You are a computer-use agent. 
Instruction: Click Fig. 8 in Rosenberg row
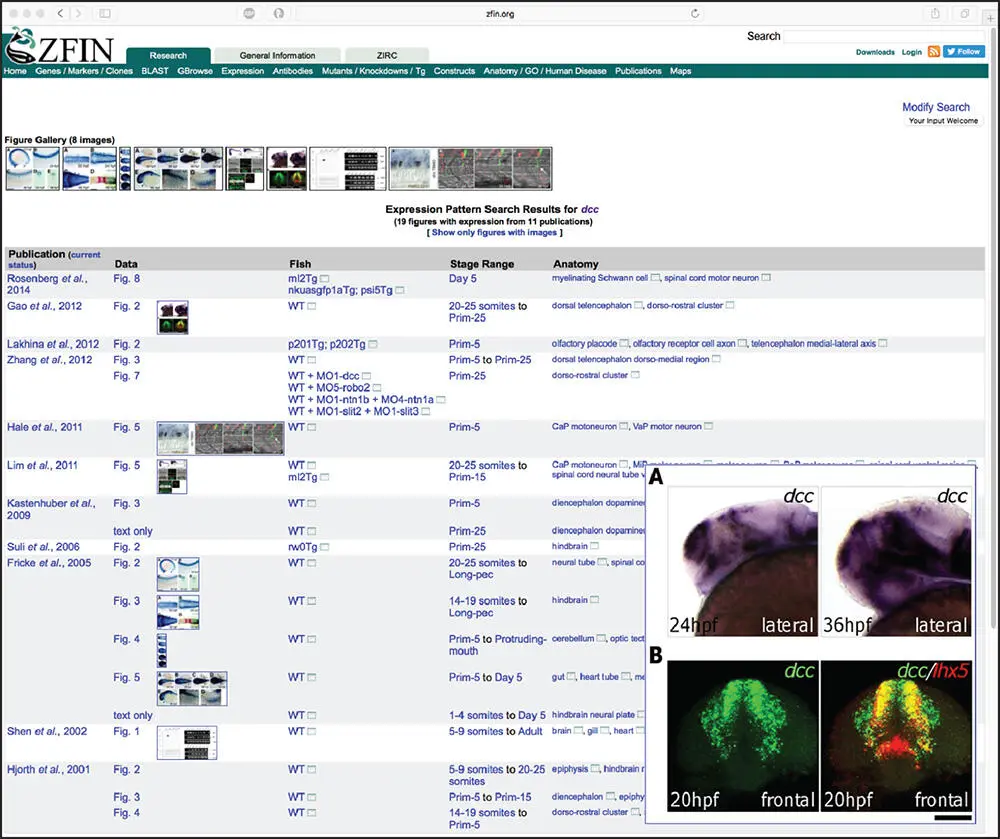pyautogui.click(x=126, y=279)
